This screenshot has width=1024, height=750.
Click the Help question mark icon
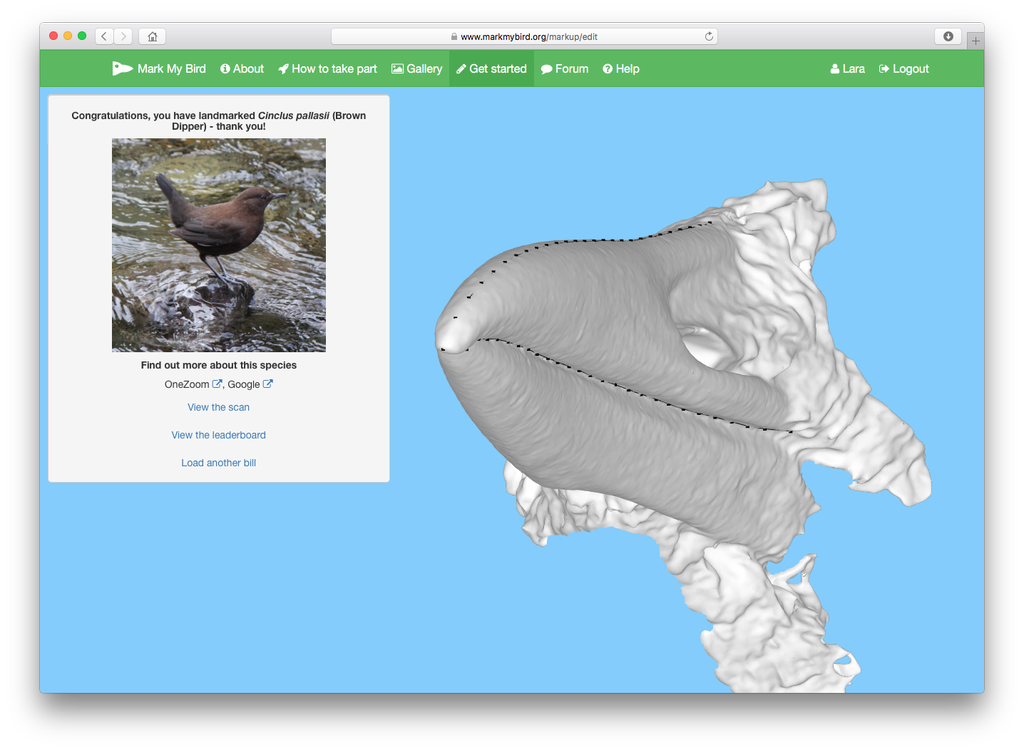(x=607, y=69)
